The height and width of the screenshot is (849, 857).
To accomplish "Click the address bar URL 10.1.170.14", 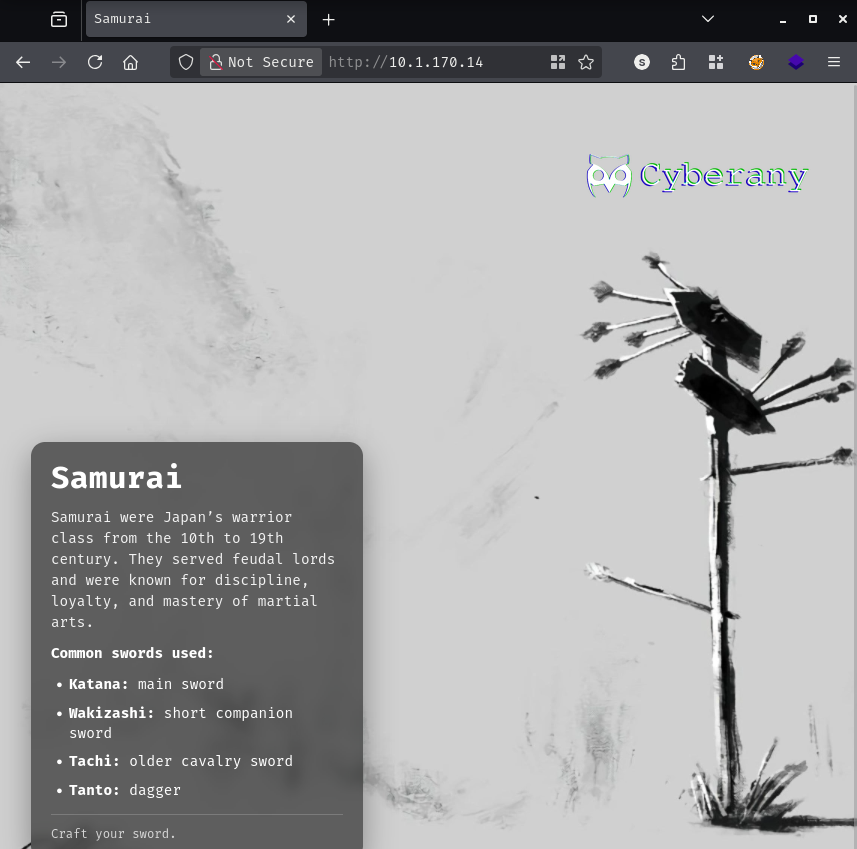I will pos(435,62).
